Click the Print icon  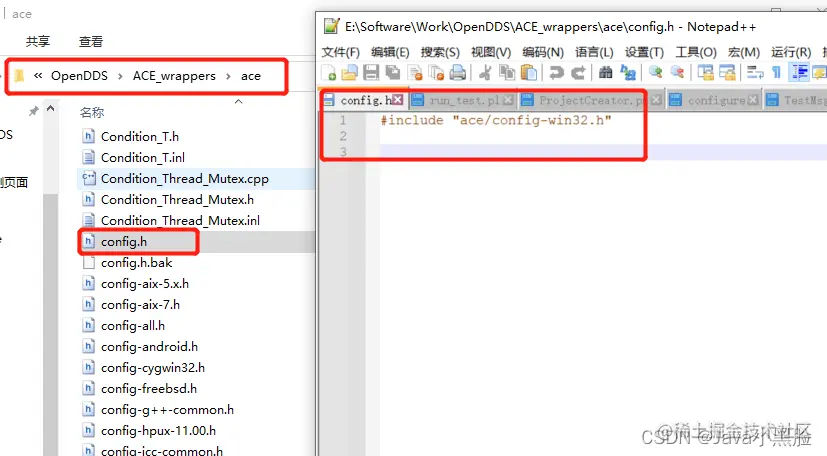click(458, 72)
